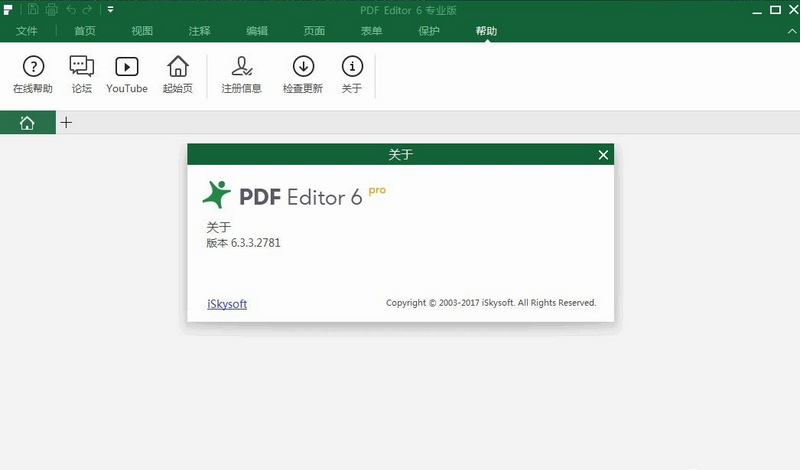The width and height of the screenshot is (802, 470).
Task: Open the quick access toolbar customize dropdown
Action: pos(110,9)
